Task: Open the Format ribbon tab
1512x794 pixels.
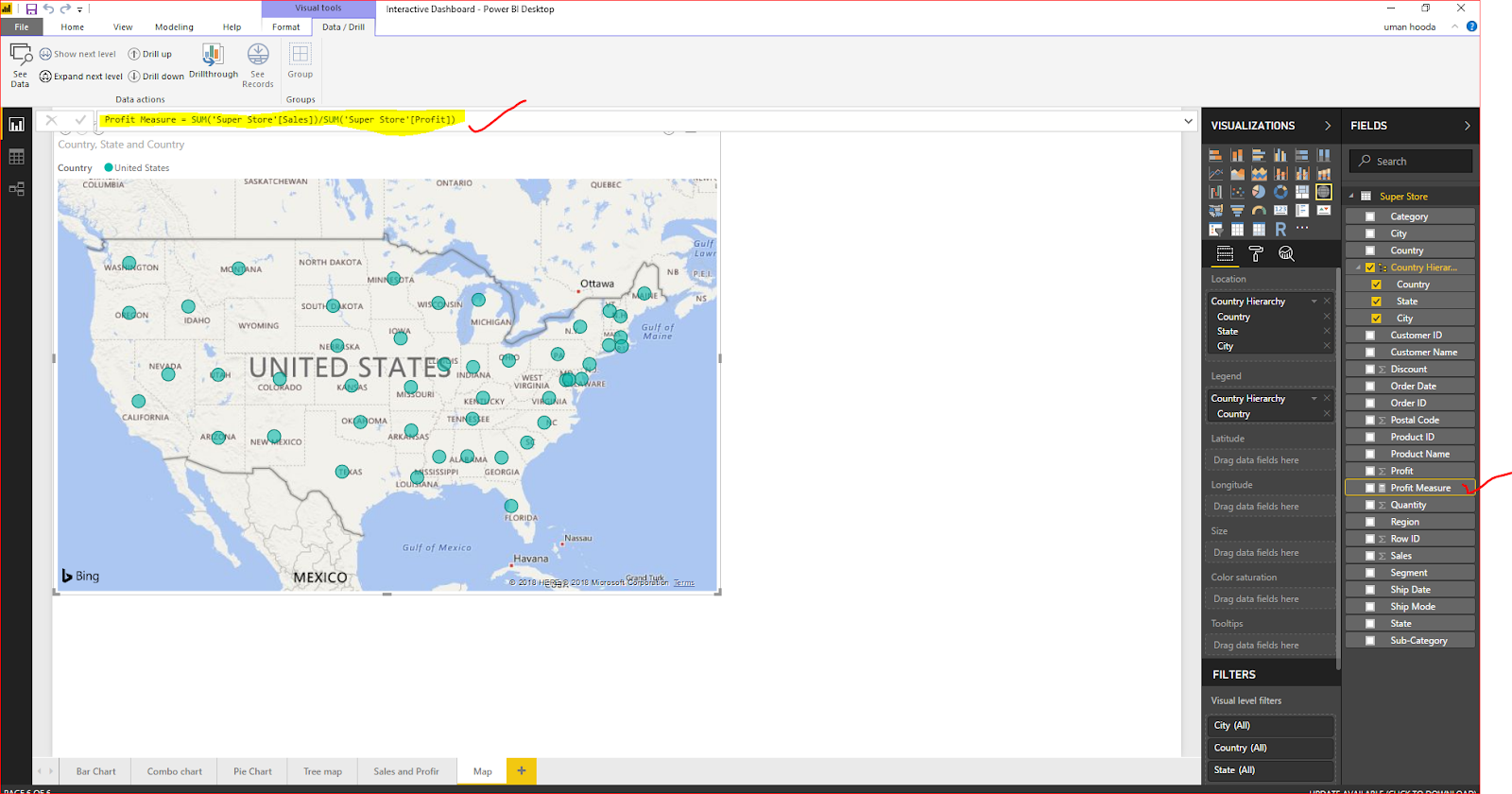Action: 286,27
